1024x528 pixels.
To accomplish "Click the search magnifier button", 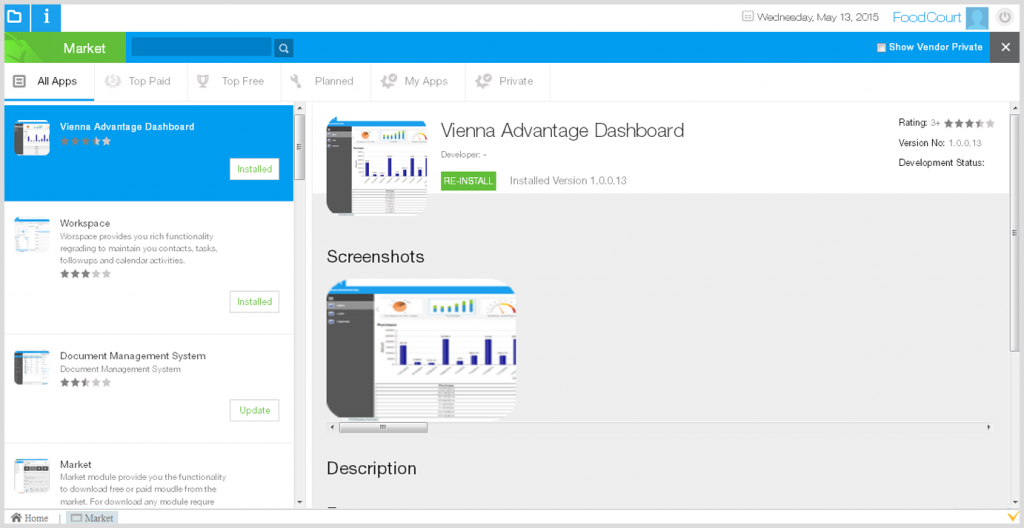I will coord(283,48).
